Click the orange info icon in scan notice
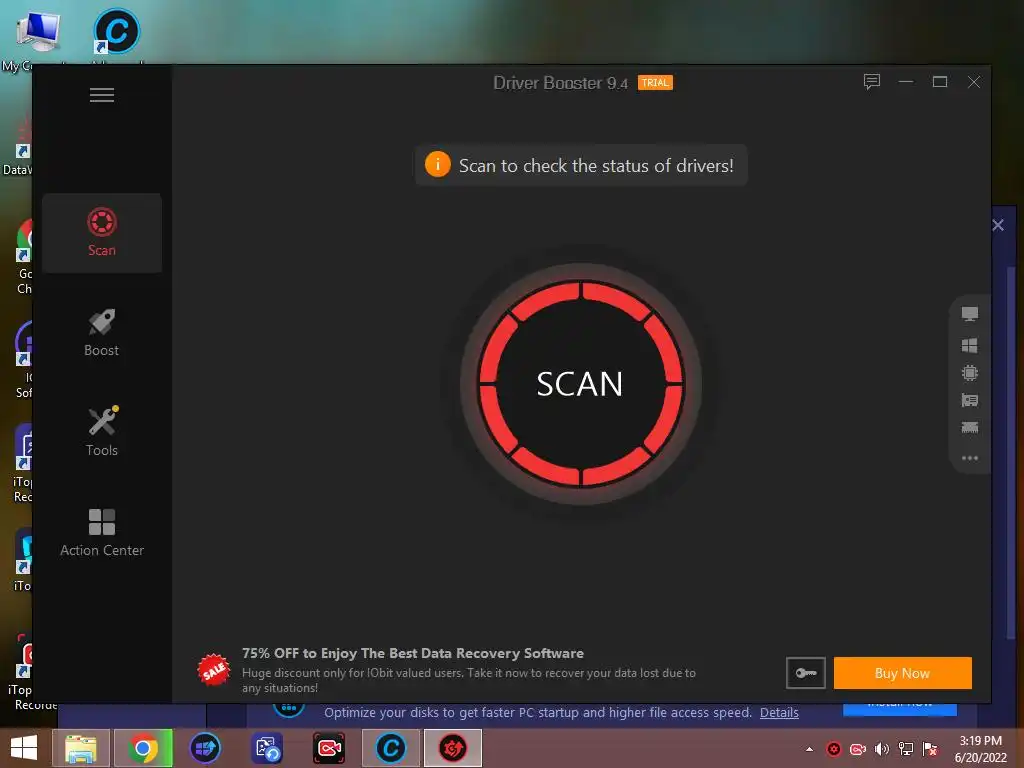The height and width of the screenshot is (768, 1024). (x=438, y=165)
